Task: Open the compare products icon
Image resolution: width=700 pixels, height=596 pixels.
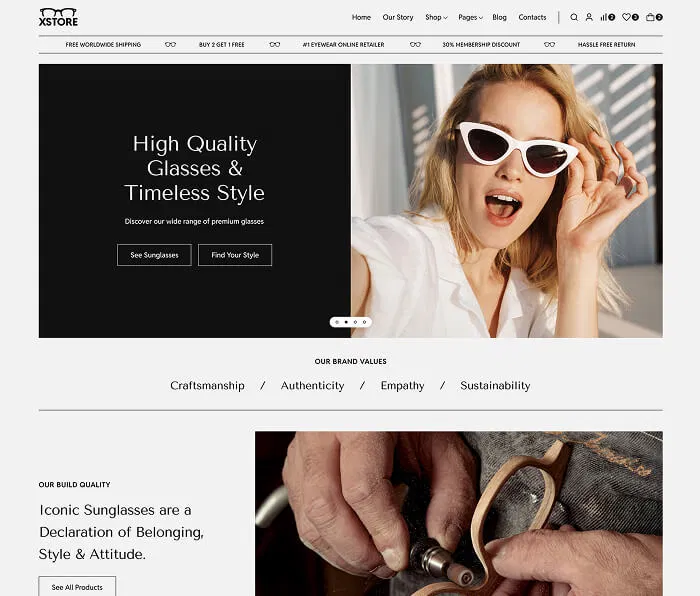Action: (606, 17)
